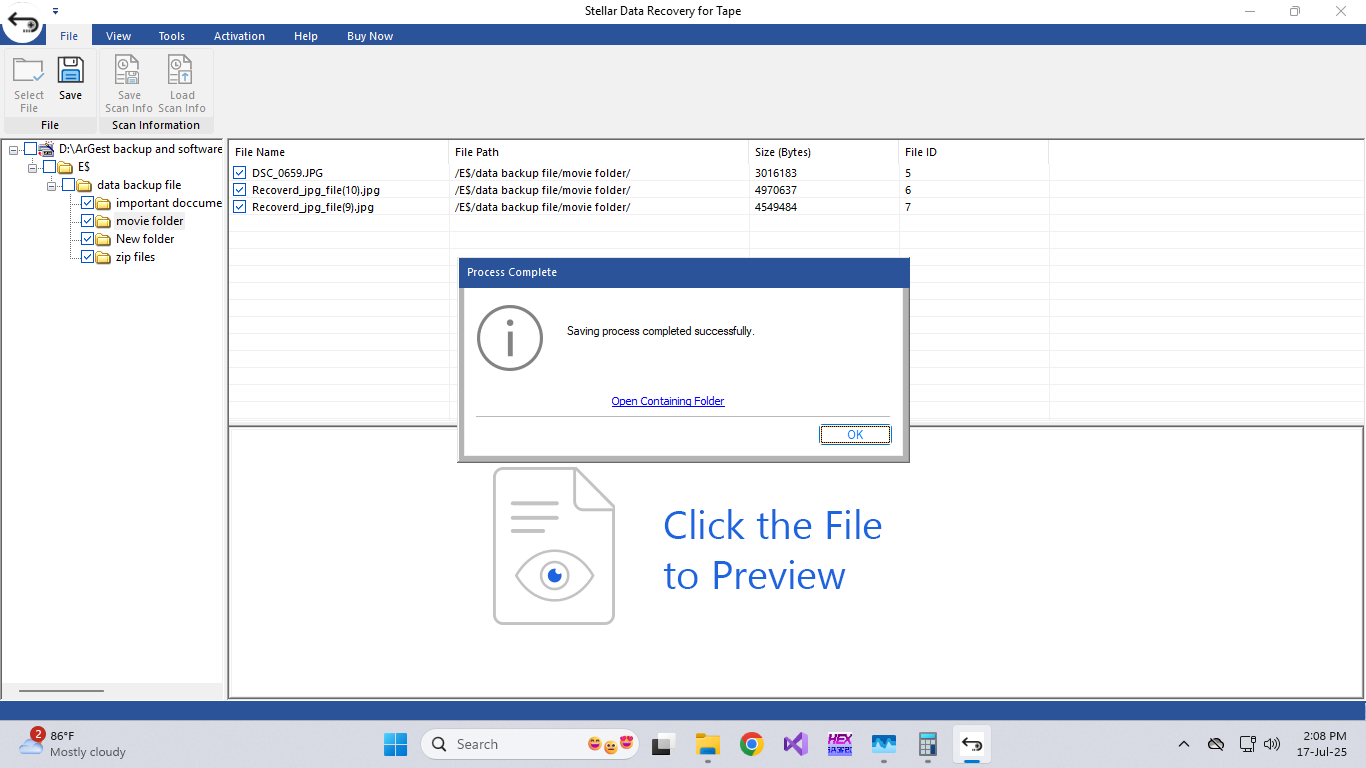Viewport: 1366px width, 768px height.
Task: Open Google Chrome from the taskbar
Action: (x=752, y=744)
